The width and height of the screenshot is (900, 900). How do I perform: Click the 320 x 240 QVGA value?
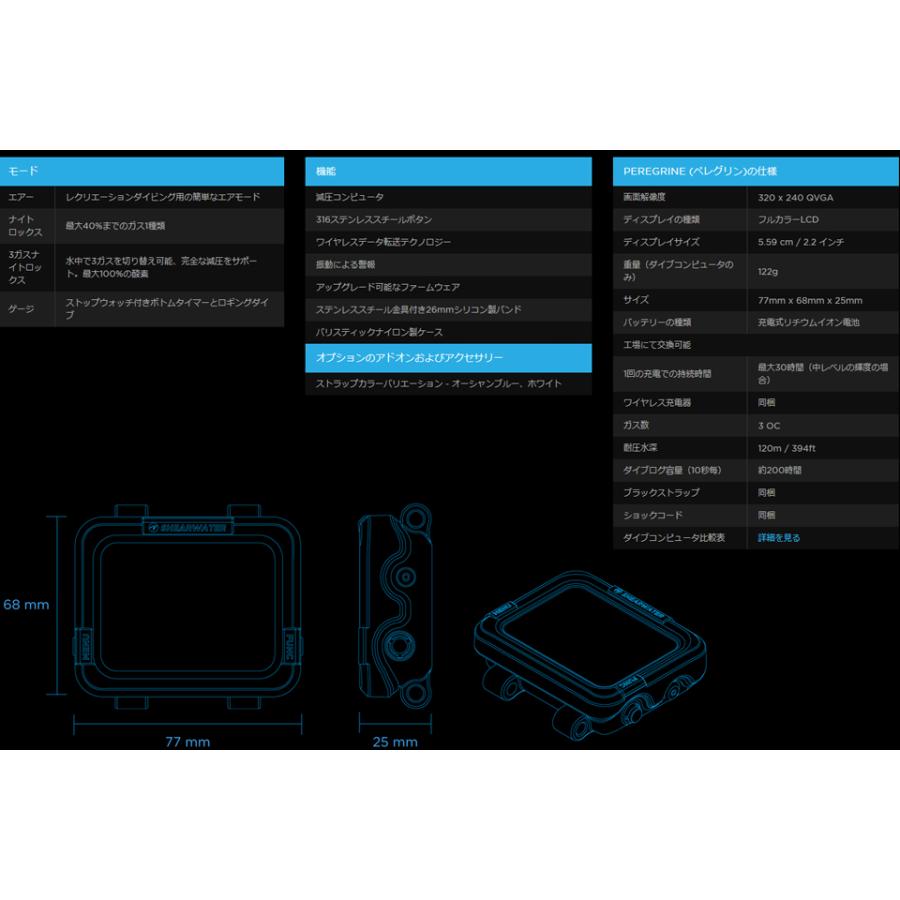coord(795,197)
